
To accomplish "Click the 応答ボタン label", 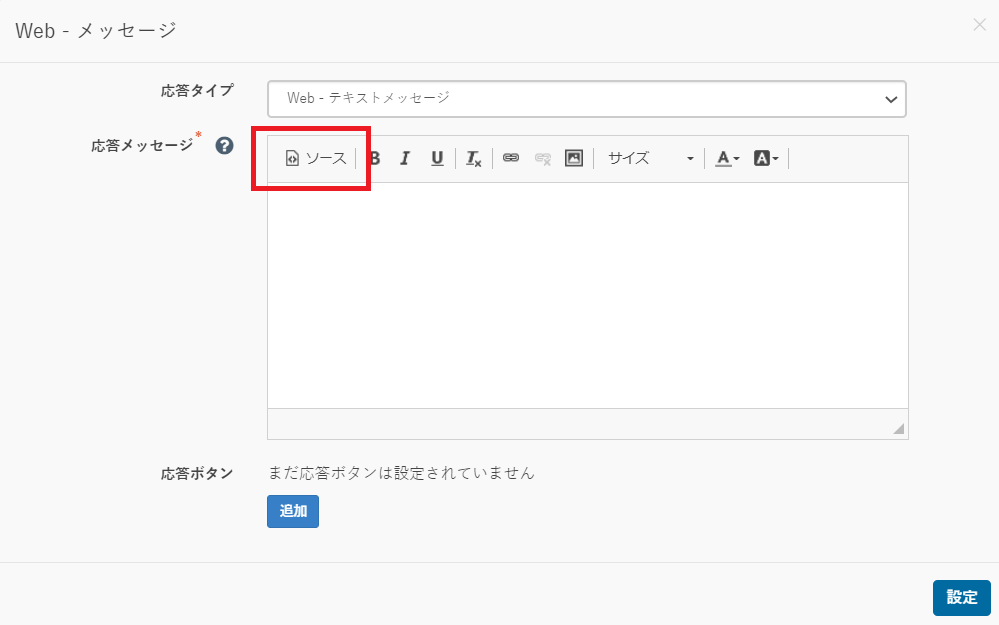I will point(197,473).
